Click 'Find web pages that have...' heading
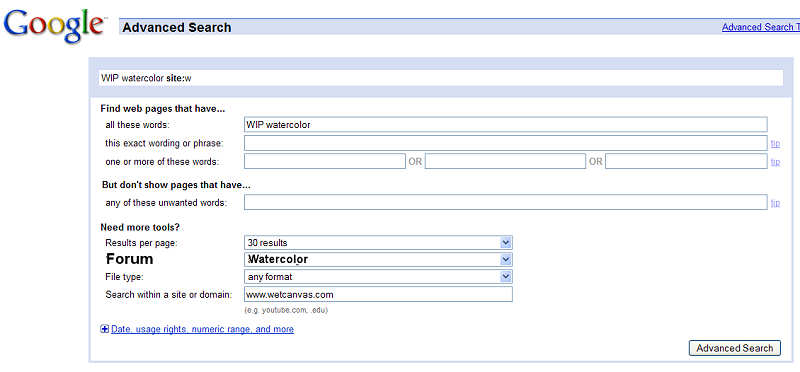Image resolution: width=800 pixels, height=372 pixels. click(163, 109)
